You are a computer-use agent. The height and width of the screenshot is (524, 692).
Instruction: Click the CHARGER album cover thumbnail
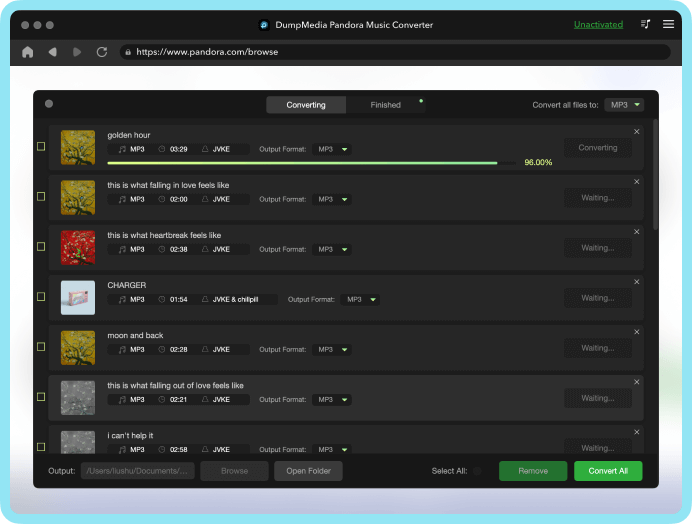pos(78,298)
